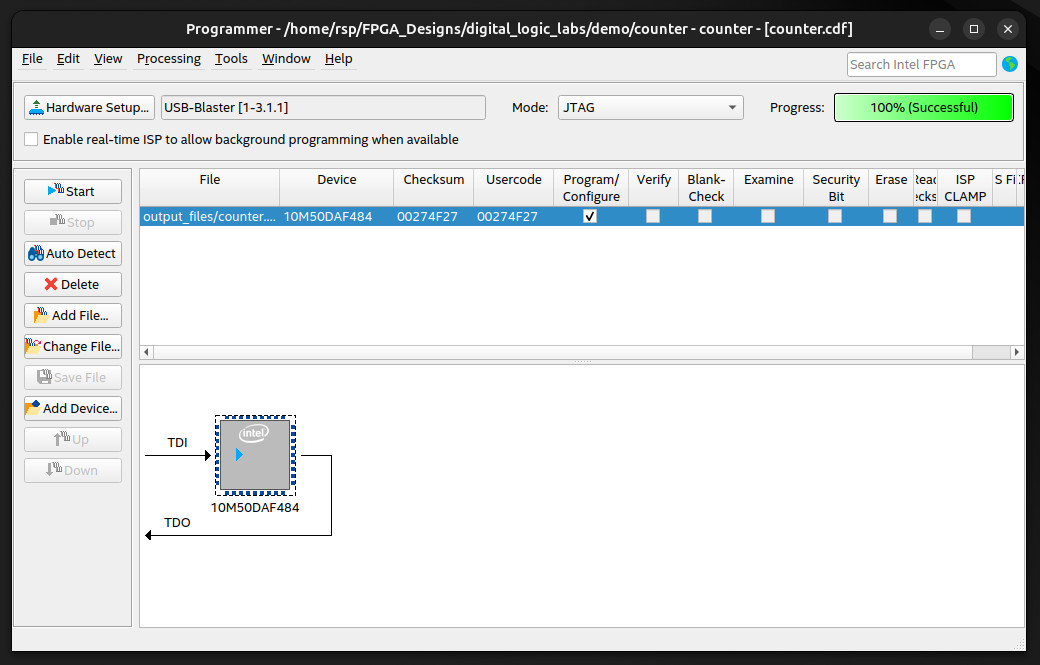The width and height of the screenshot is (1040, 665).
Task: Enable real-time ISP checkbox
Action: point(32,139)
